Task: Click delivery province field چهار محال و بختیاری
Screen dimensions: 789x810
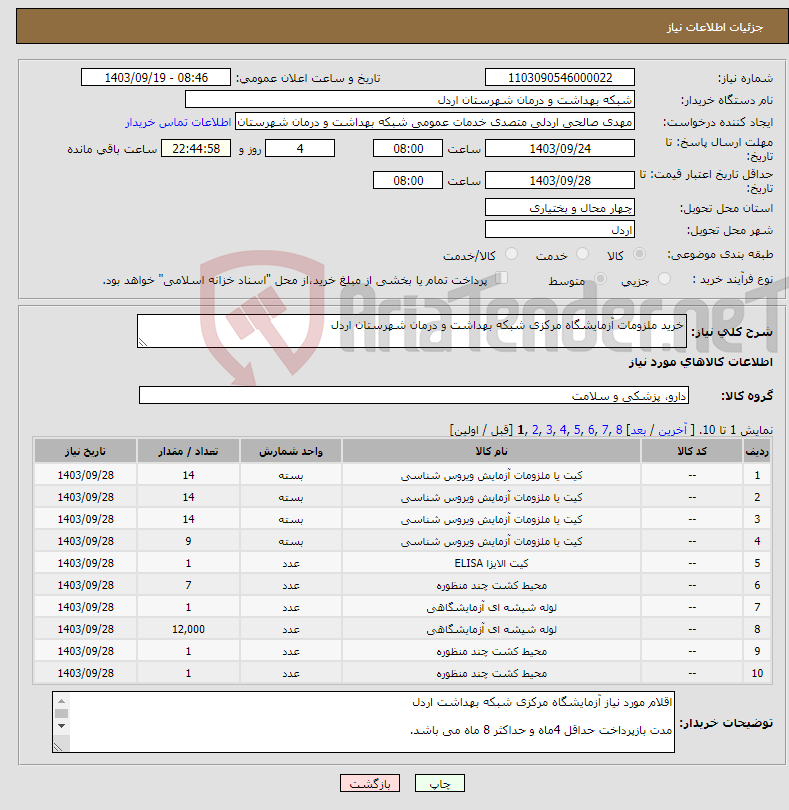Action: [560, 208]
